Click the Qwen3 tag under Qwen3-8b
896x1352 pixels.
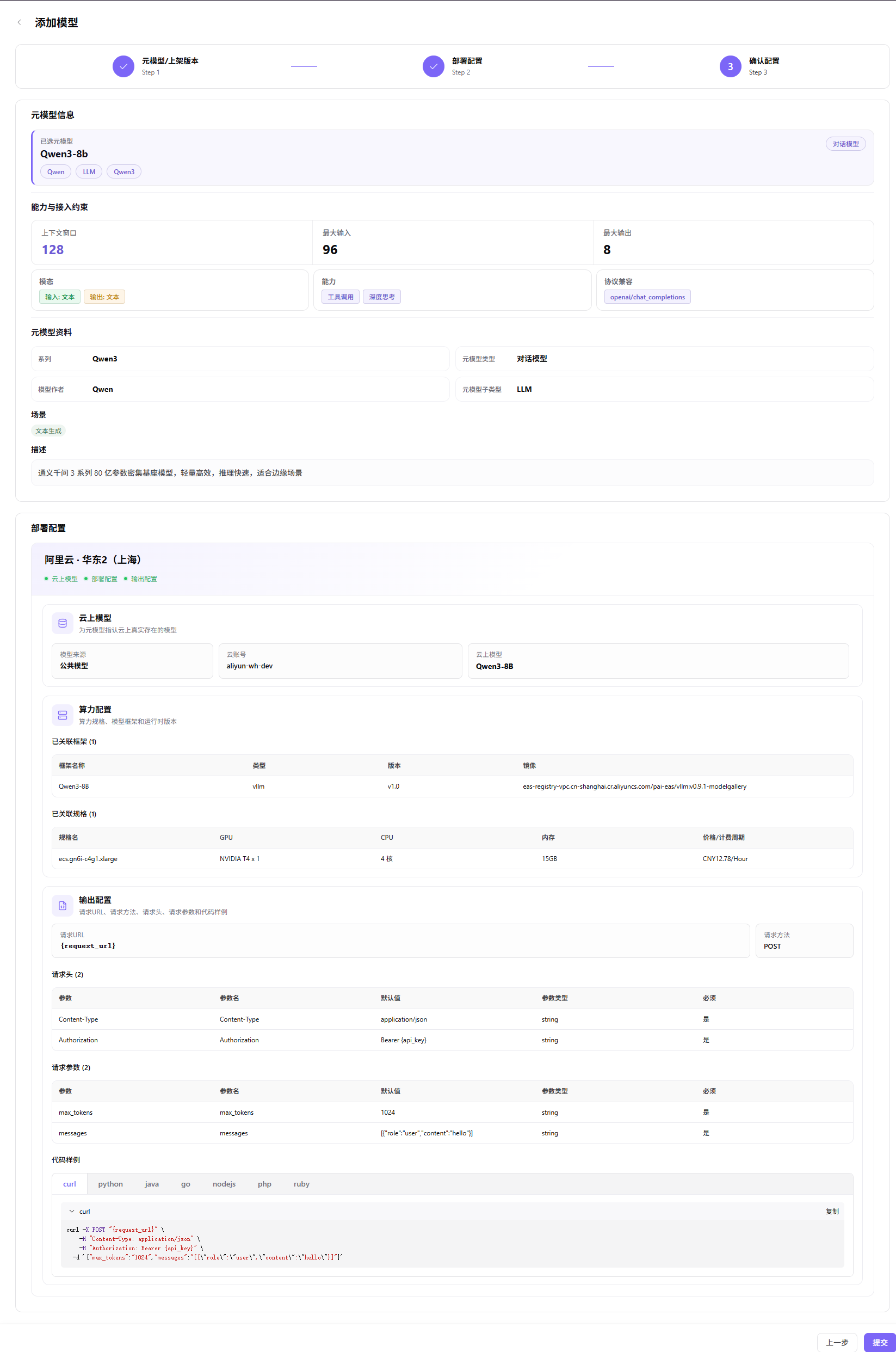click(124, 171)
